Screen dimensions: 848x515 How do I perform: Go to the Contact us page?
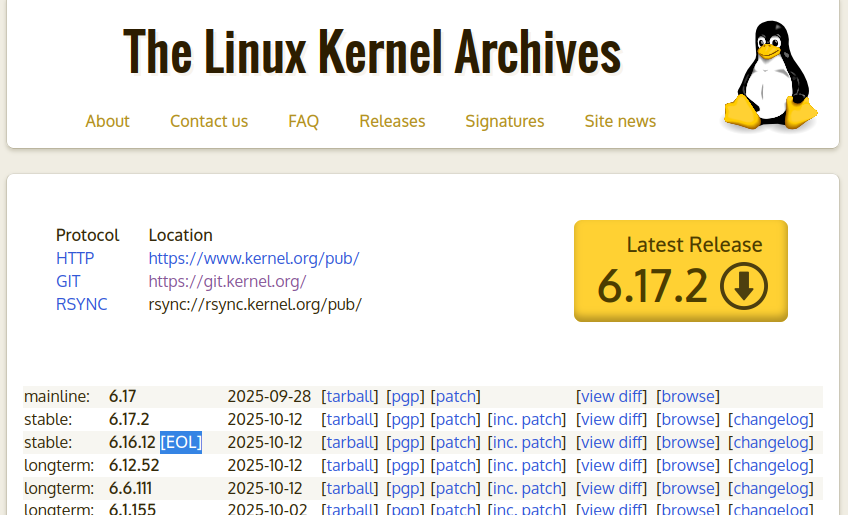click(209, 121)
